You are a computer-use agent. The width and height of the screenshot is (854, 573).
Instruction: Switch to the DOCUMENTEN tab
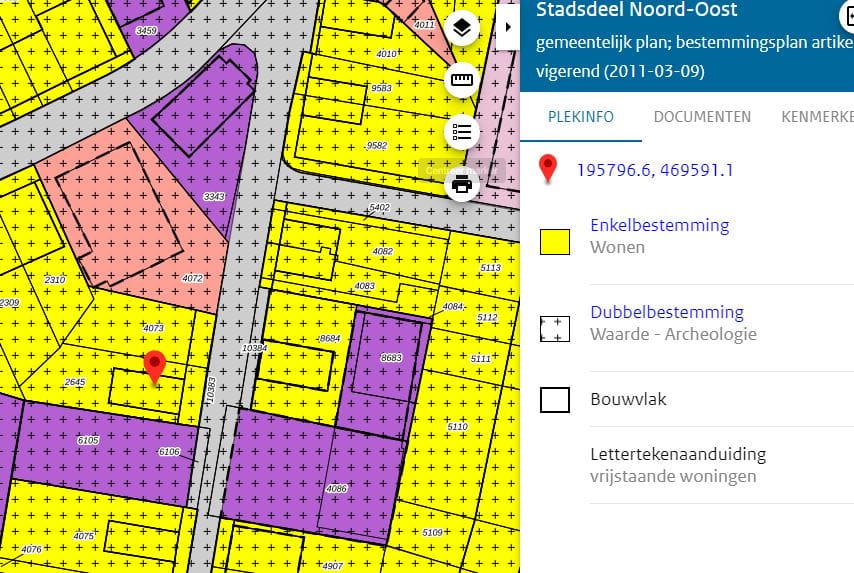(x=702, y=117)
